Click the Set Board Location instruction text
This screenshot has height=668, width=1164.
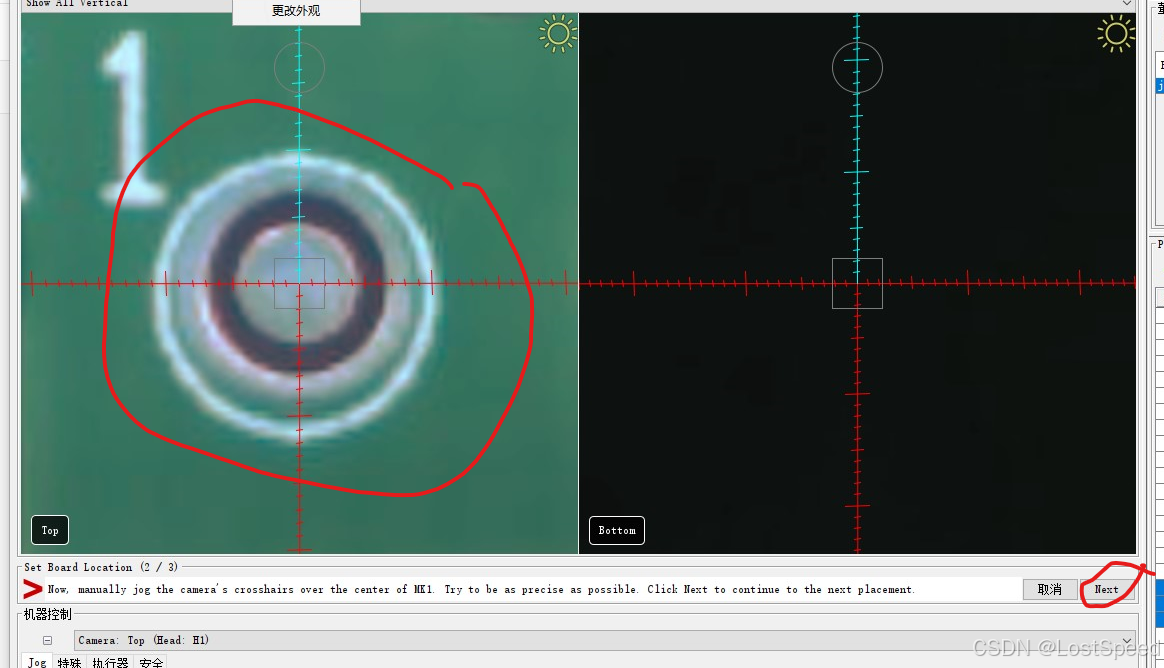click(480, 589)
